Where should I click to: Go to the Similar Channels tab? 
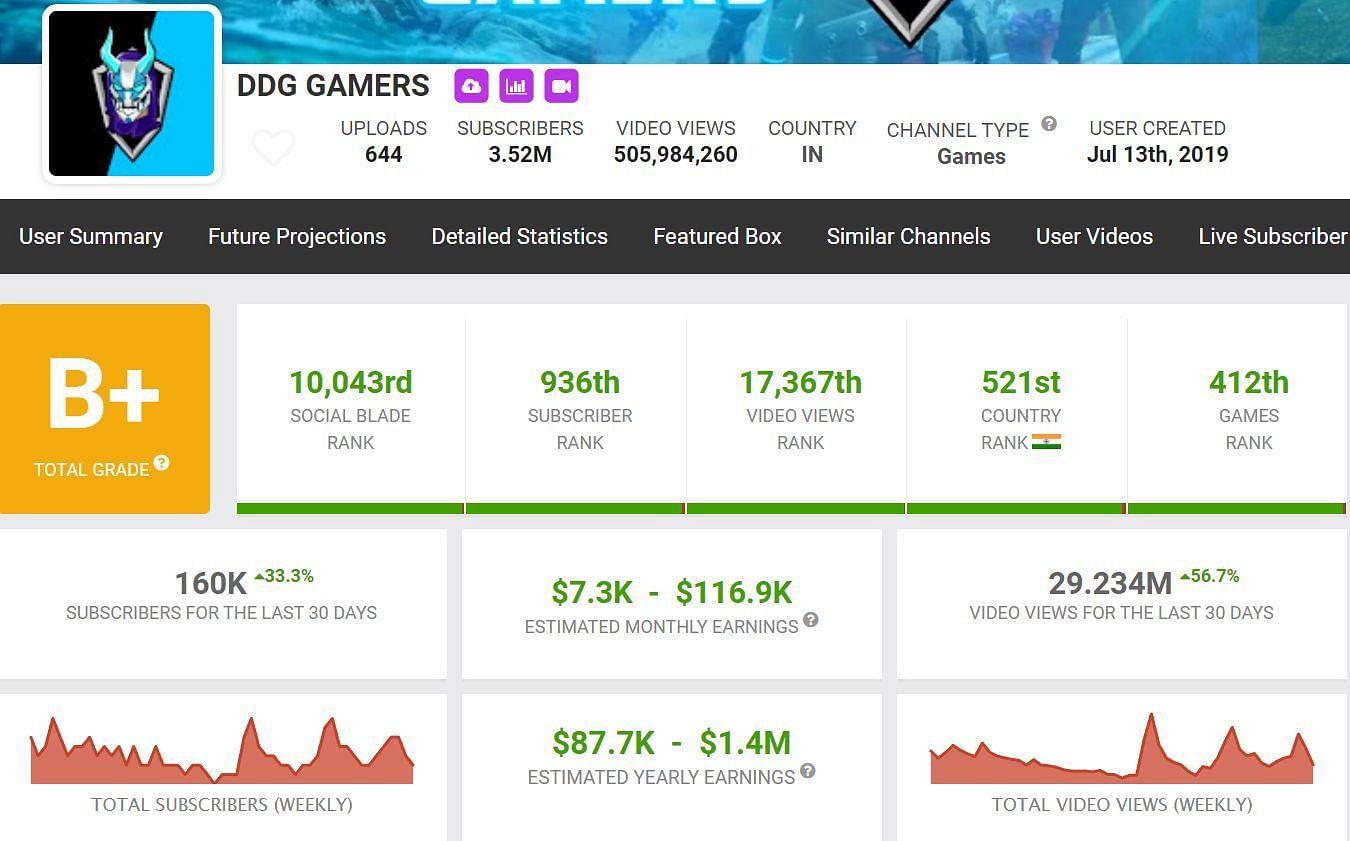[908, 237]
